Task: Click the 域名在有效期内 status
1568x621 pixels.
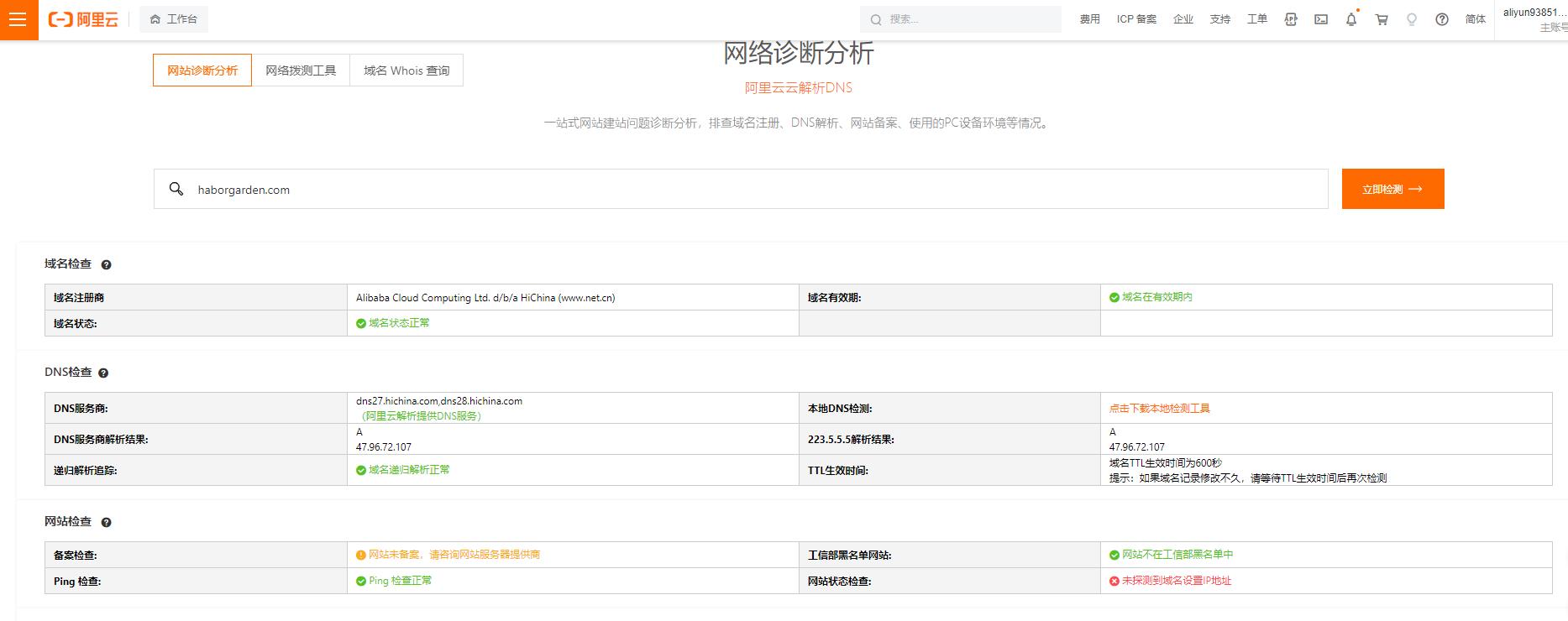Action: point(1151,297)
